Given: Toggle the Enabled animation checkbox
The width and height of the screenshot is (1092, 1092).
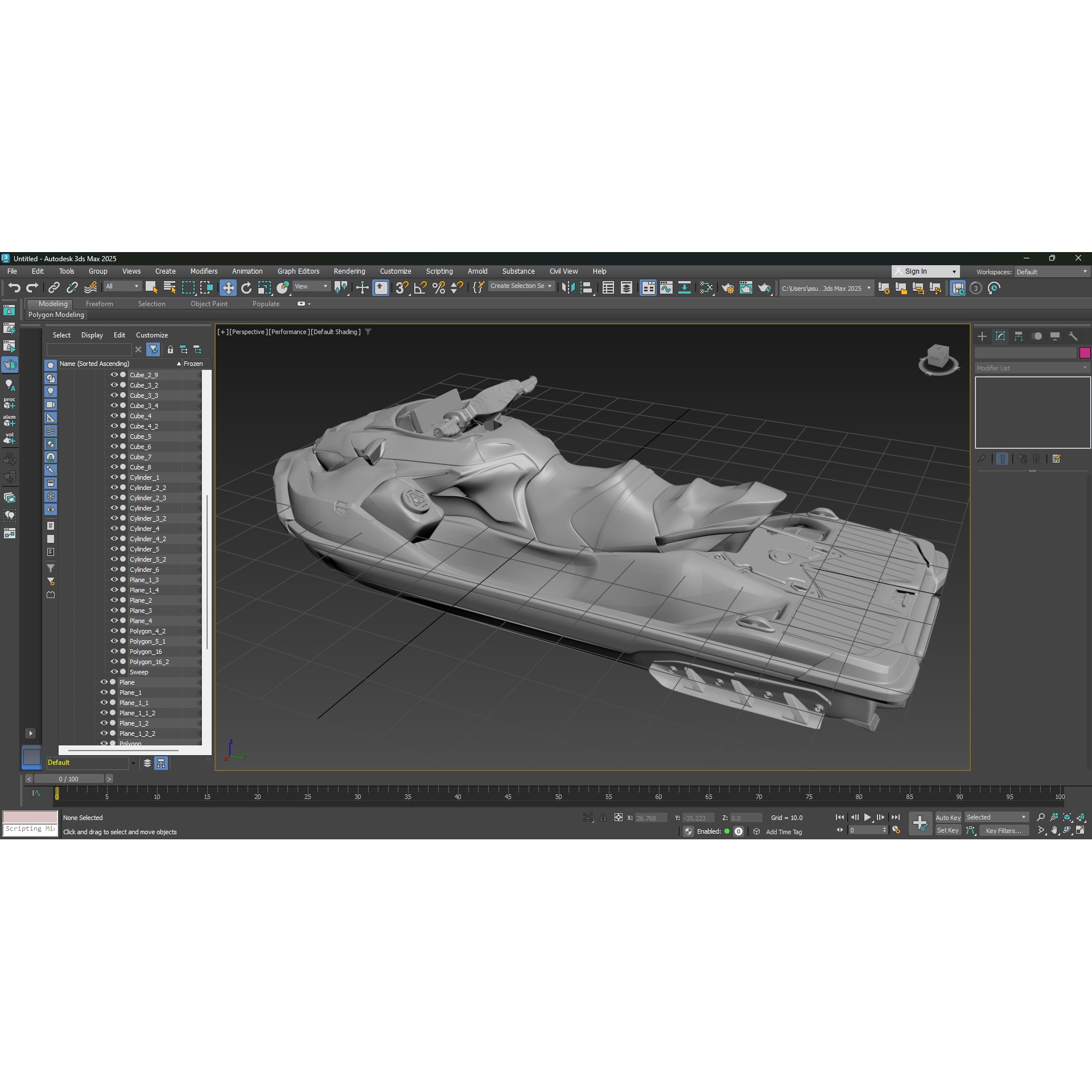Looking at the screenshot, I should pyautogui.click(x=727, y=831).
